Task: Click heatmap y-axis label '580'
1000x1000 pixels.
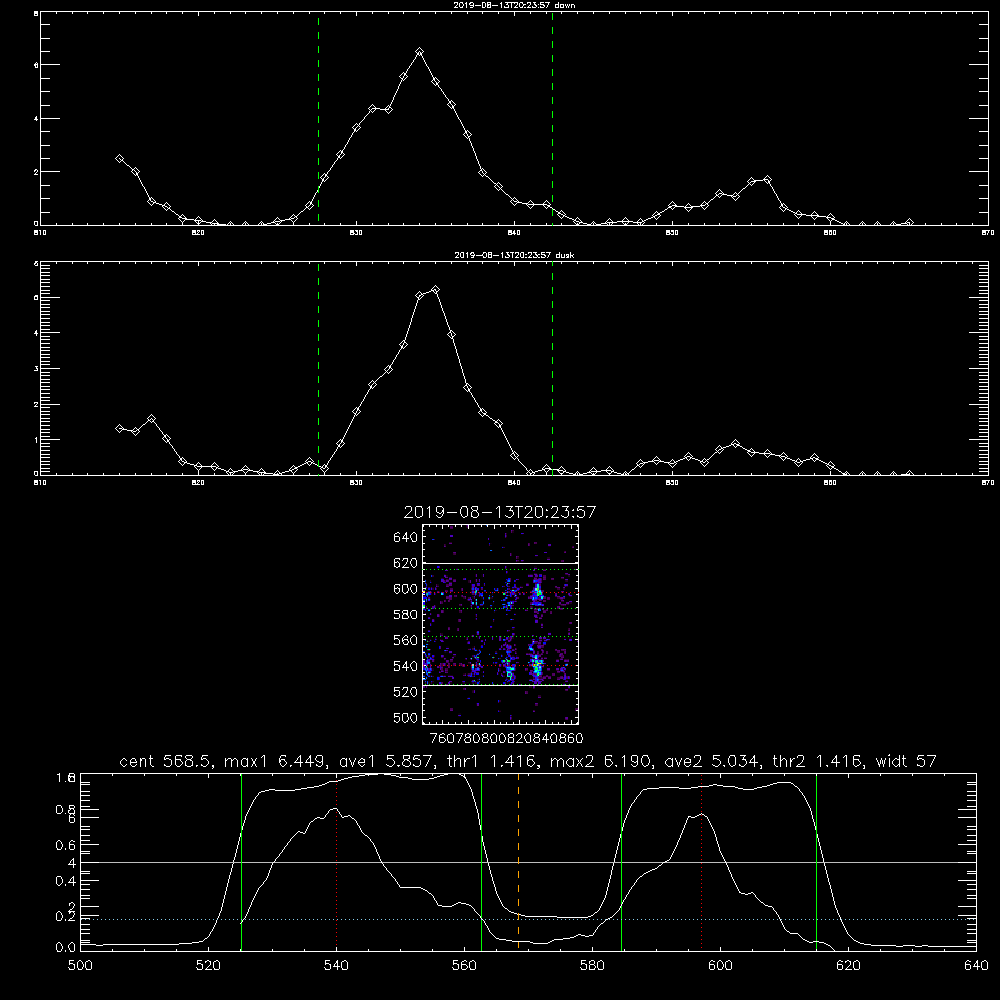Action: click(x=406, y=615)
